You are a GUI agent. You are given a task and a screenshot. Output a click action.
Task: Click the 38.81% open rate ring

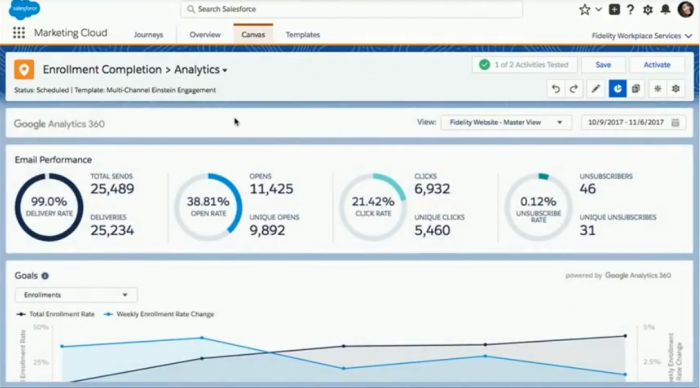coord(208,207)
